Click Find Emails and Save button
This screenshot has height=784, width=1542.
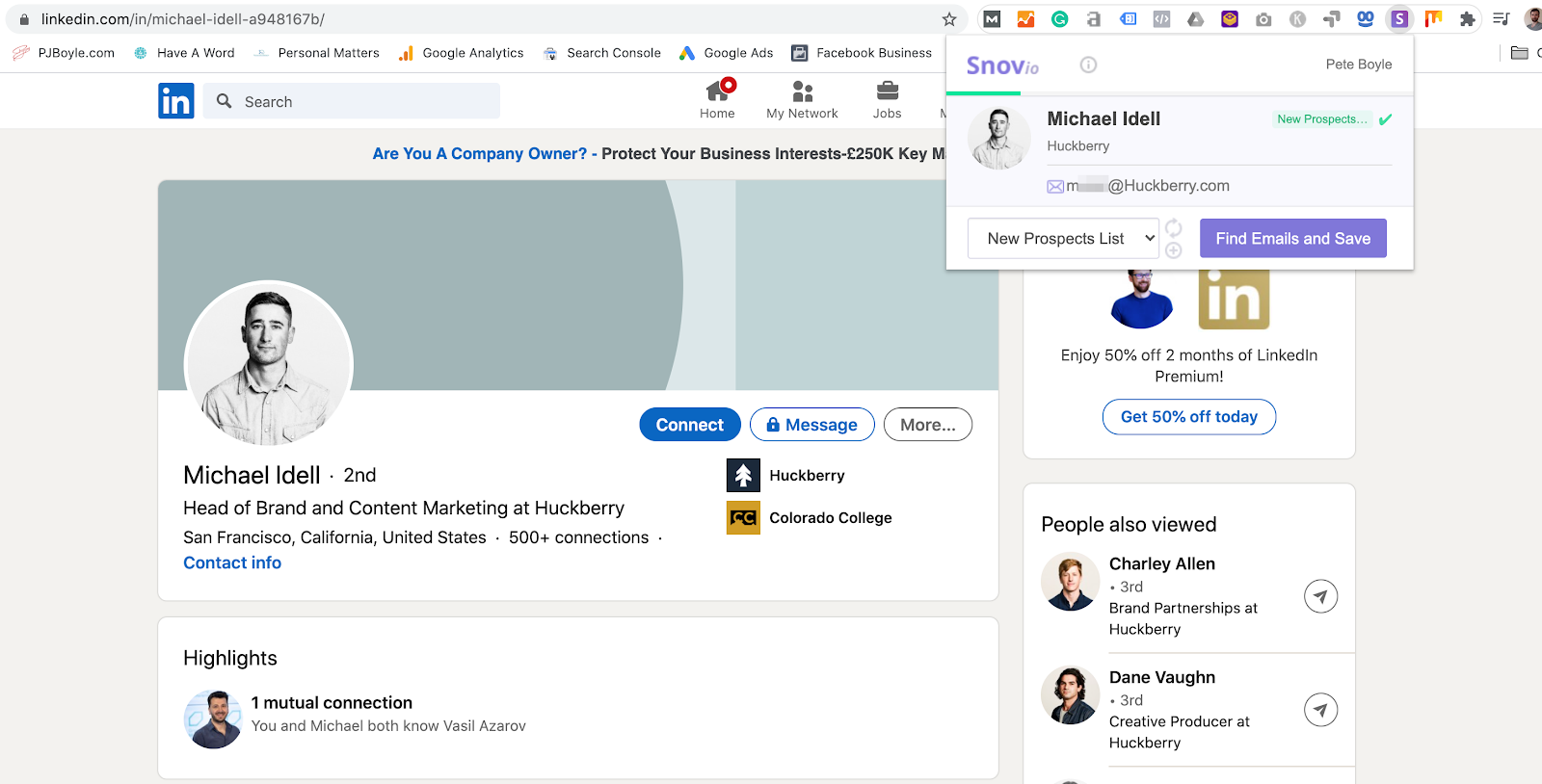tap(1292, 239)
